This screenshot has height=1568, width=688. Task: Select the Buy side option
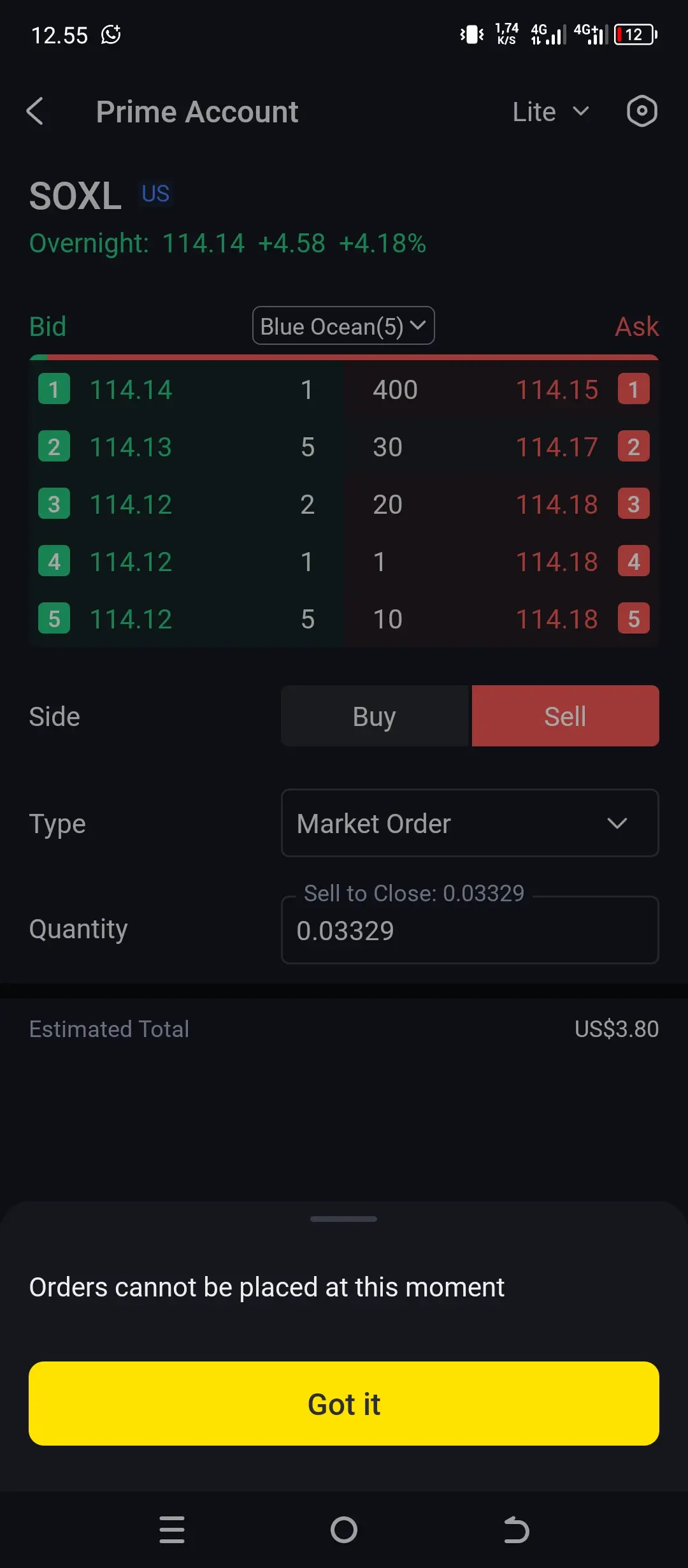(x=375, y=716)
